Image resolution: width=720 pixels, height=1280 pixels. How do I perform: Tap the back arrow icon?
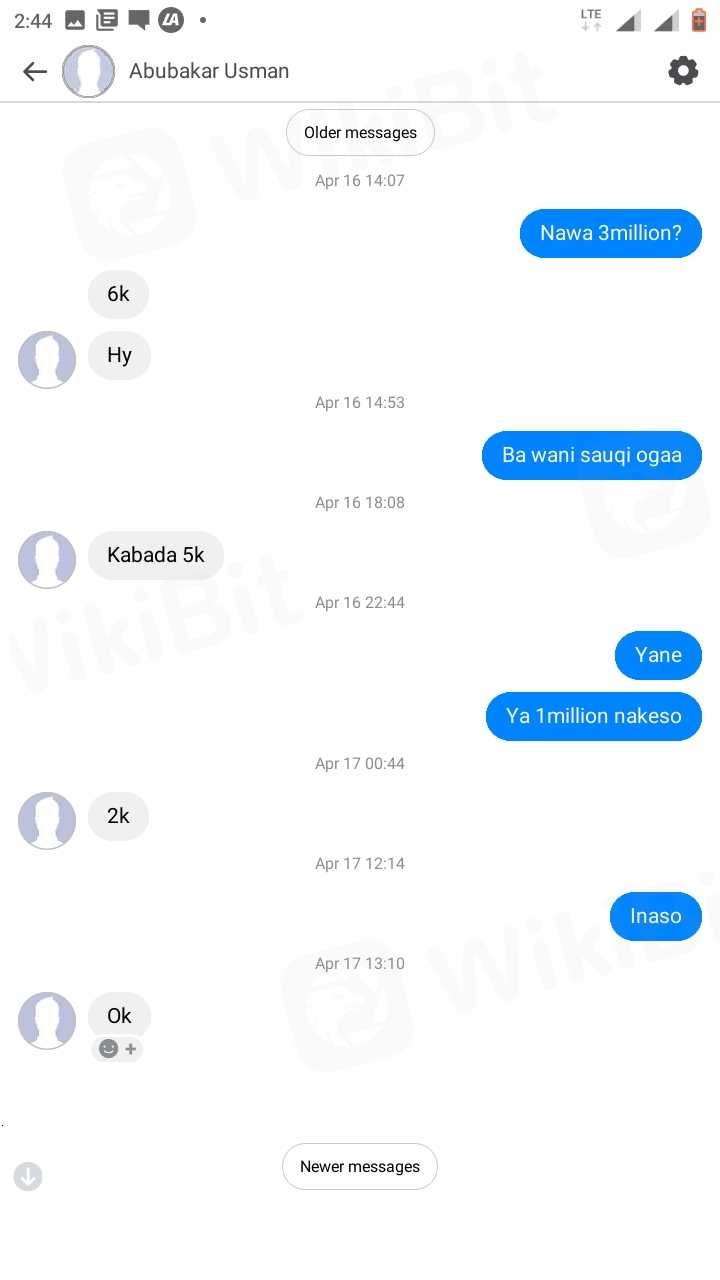pyautogui.click(x=35, y=71)
